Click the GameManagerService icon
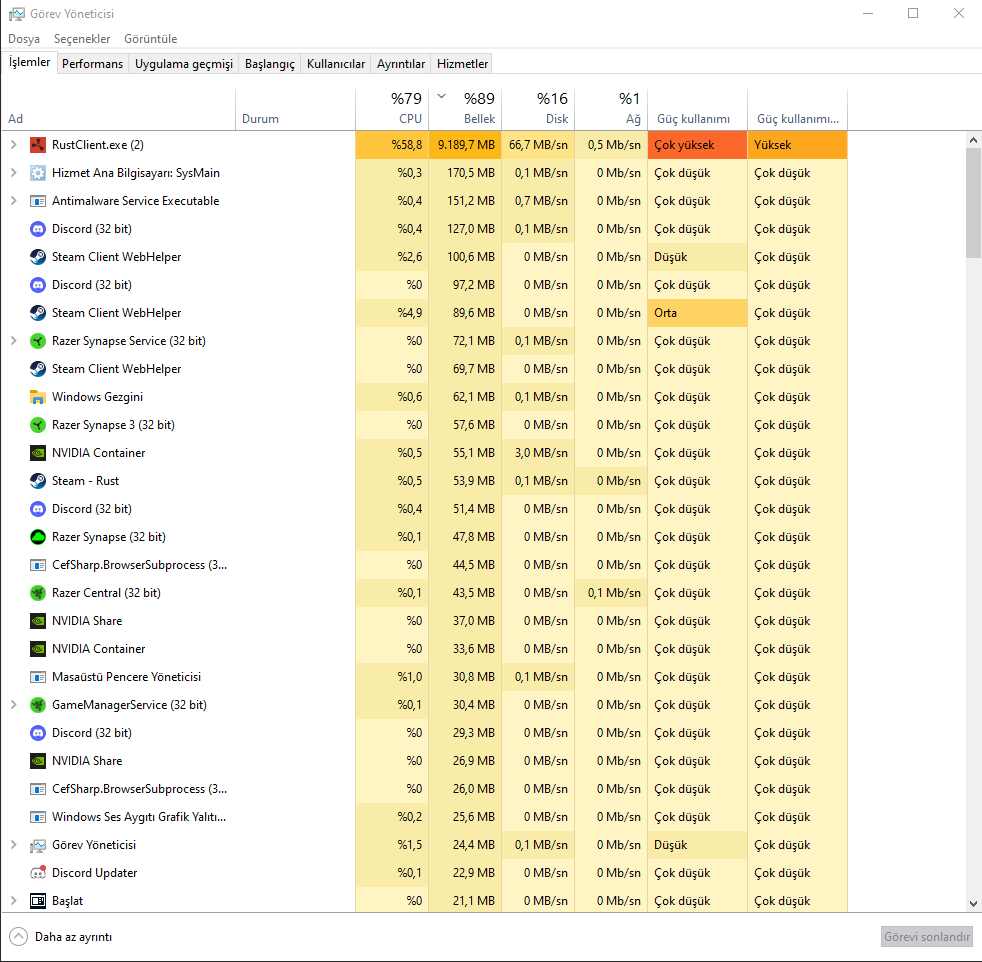Screen dimensions: 982x962 (x=38, y=705)
